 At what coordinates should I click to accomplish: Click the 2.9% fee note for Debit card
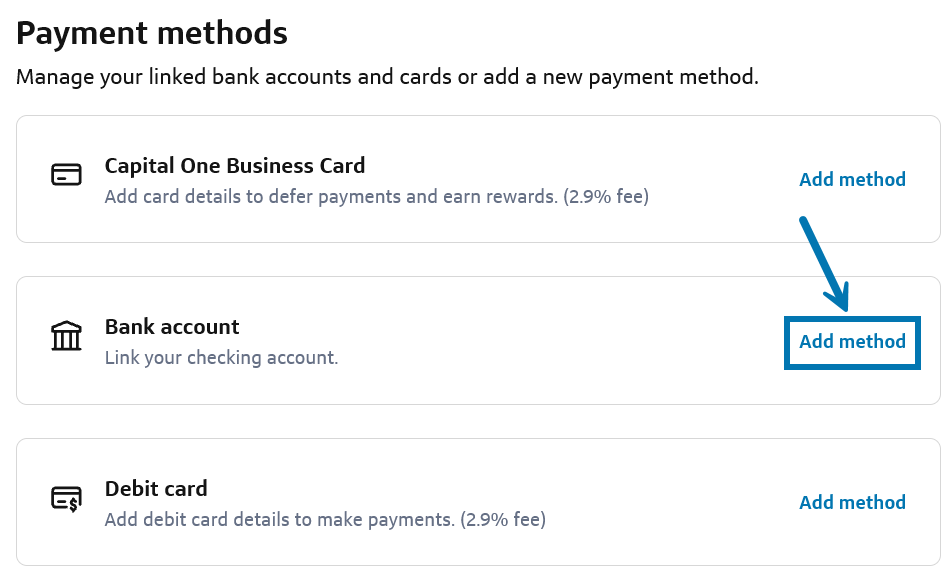tap(503, 520)
